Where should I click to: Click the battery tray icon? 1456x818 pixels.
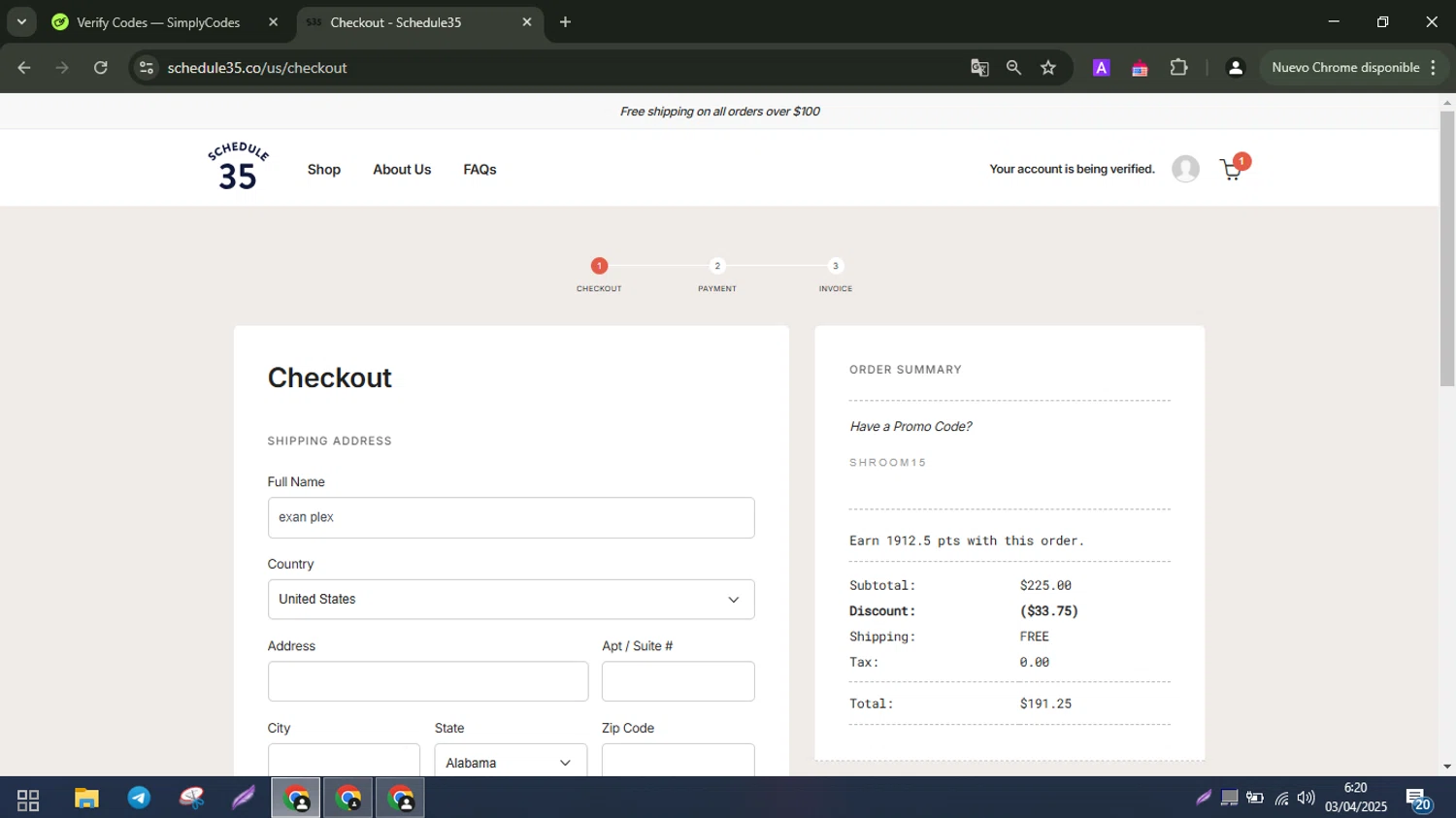1255,799
